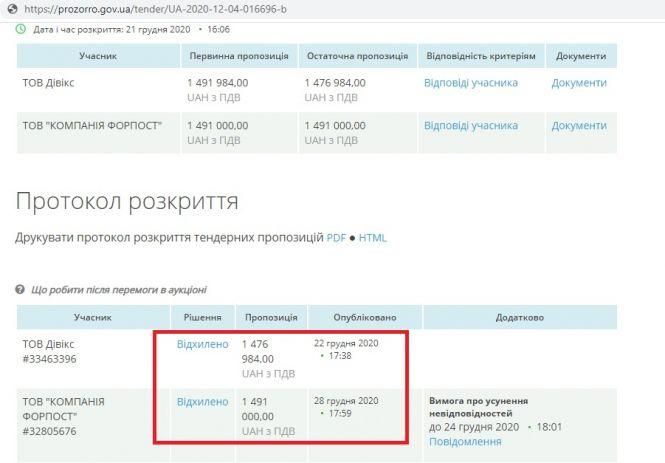Open the HTML version of disclosure protocol

click(373, 238)
